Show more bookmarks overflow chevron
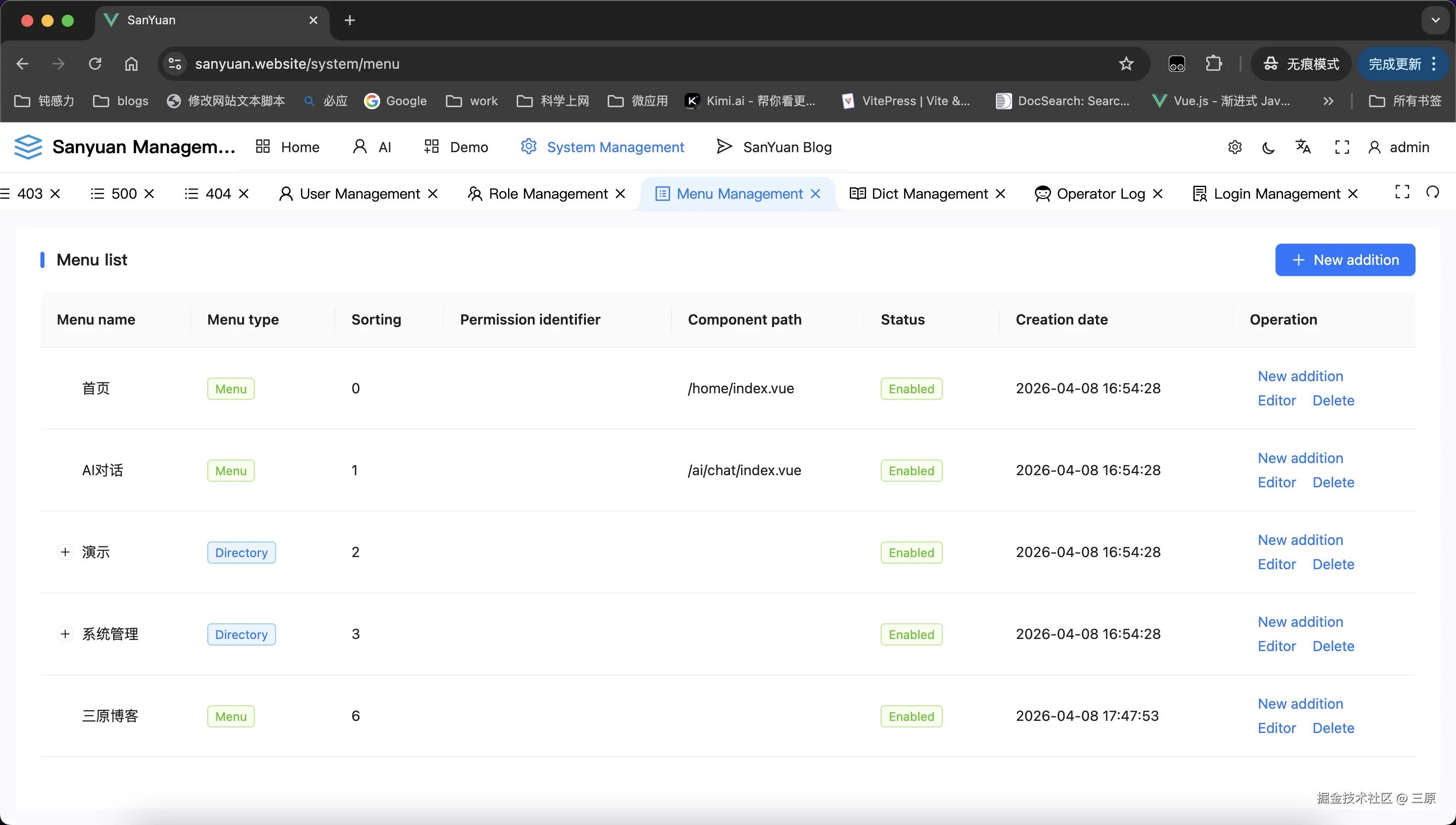 pyautogui.click(x=1328, y=101)
